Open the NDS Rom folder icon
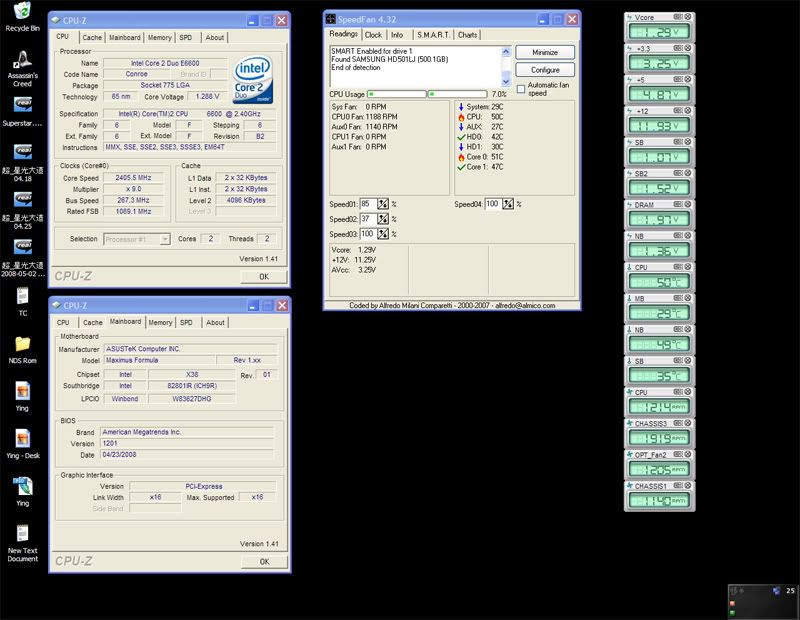The image size is (800, 620). pos(22,344)
